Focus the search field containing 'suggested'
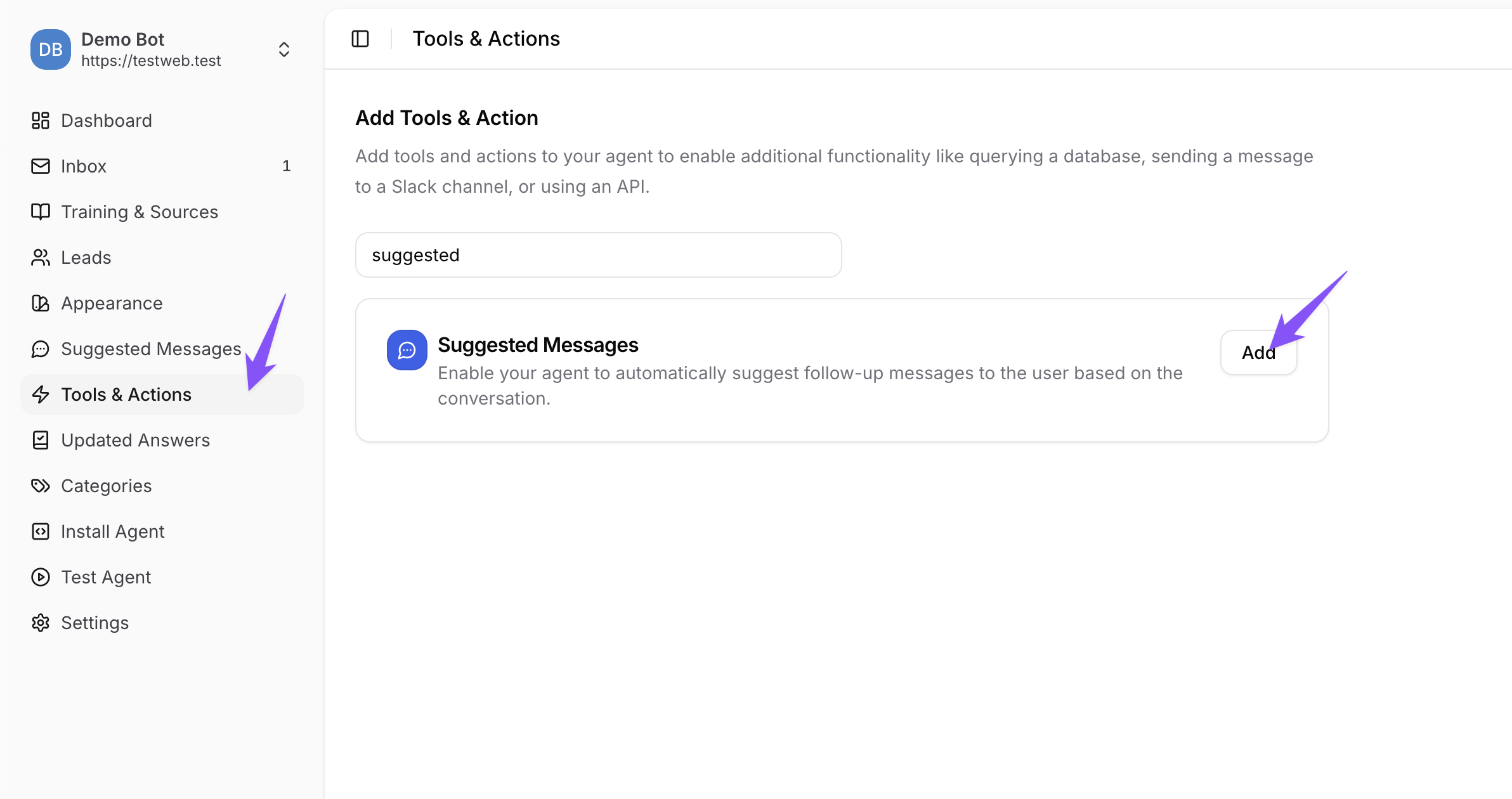The width and height of the screenshot is (1512, 799). (598, 255)
